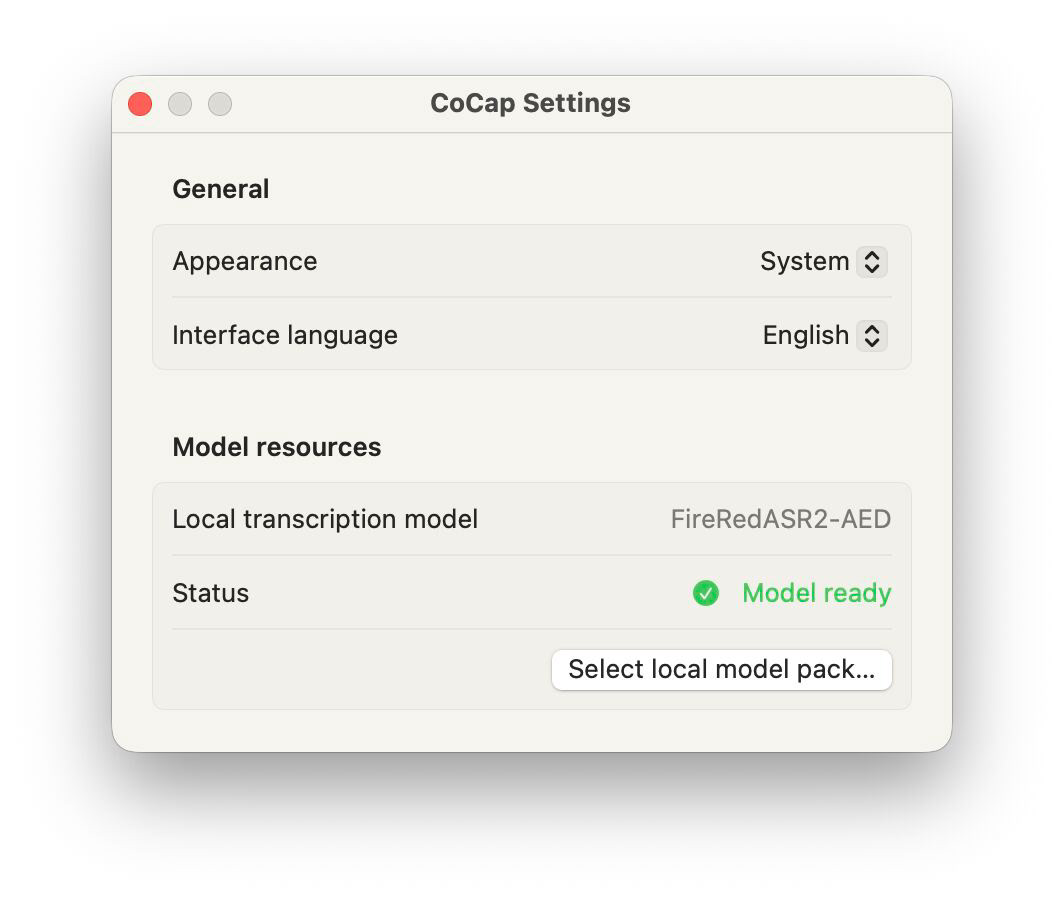Click the green checkmark status icon
This screenshot has height=900, width=1064.
click(706, 593)
